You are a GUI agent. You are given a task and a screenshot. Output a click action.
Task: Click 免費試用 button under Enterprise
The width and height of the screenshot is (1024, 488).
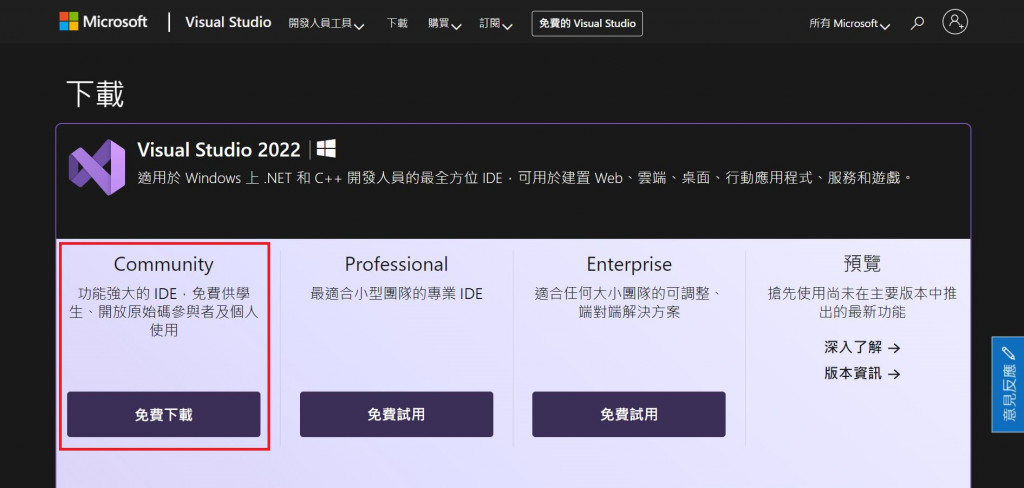pyautogui.click(x=629, y=414)
